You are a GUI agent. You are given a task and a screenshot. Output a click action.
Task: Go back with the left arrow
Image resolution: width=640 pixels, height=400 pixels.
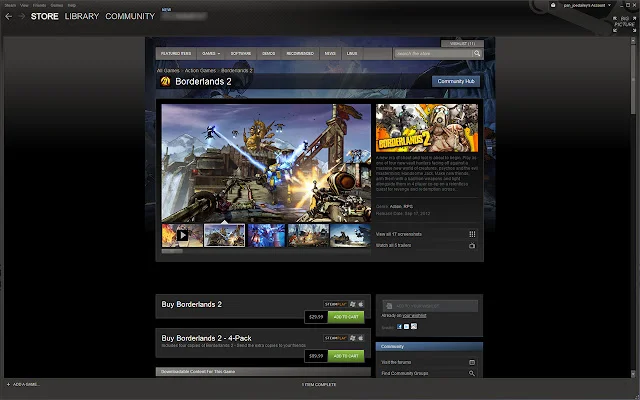pos(9,16)
